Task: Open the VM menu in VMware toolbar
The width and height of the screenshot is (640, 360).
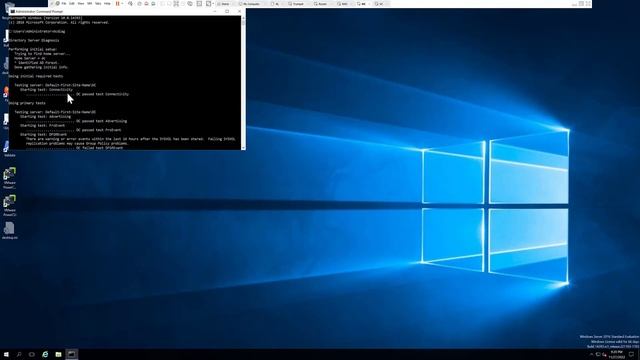Action: point(89,4)
